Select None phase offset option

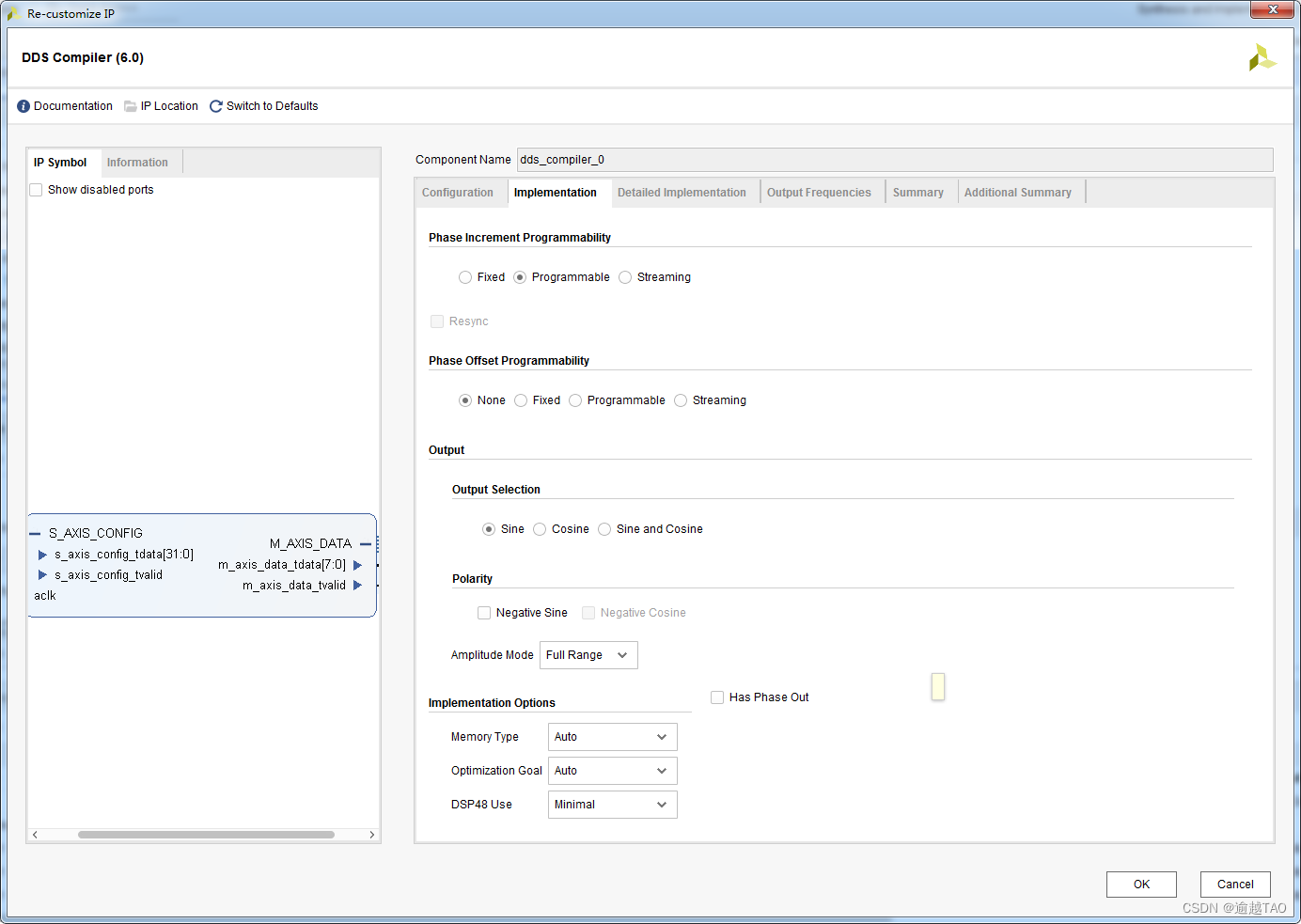tap(465, 400)
